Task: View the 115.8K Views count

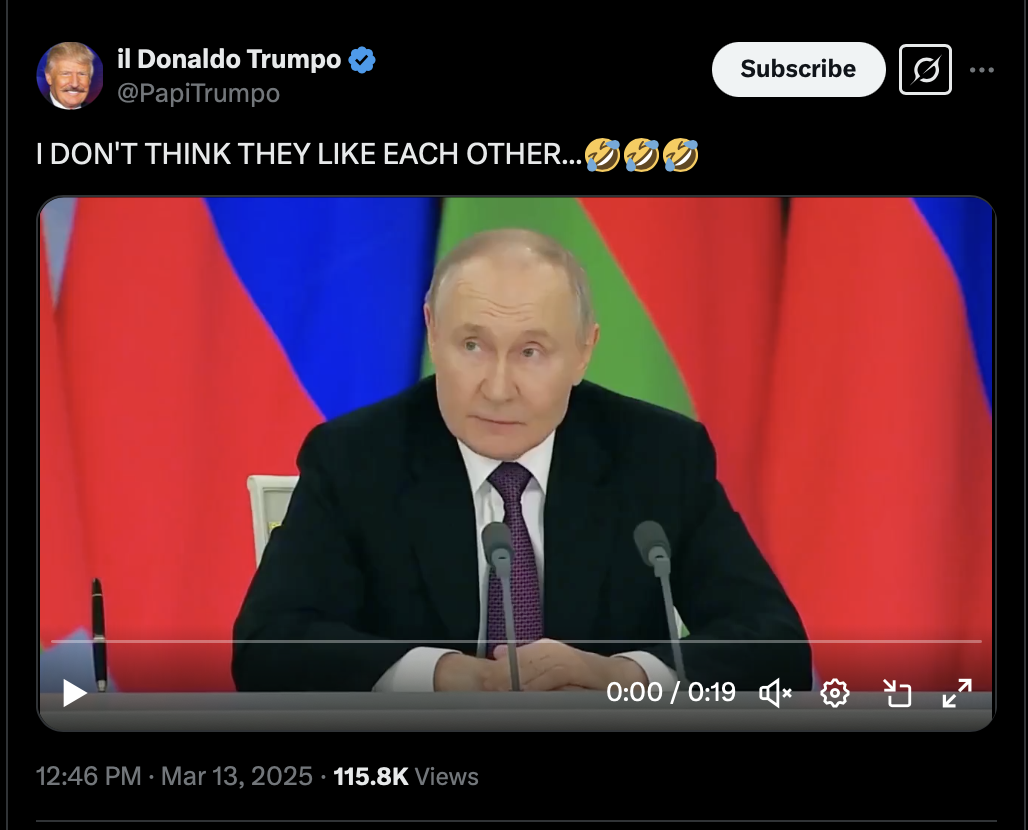Action: click(x=406, y=776)
